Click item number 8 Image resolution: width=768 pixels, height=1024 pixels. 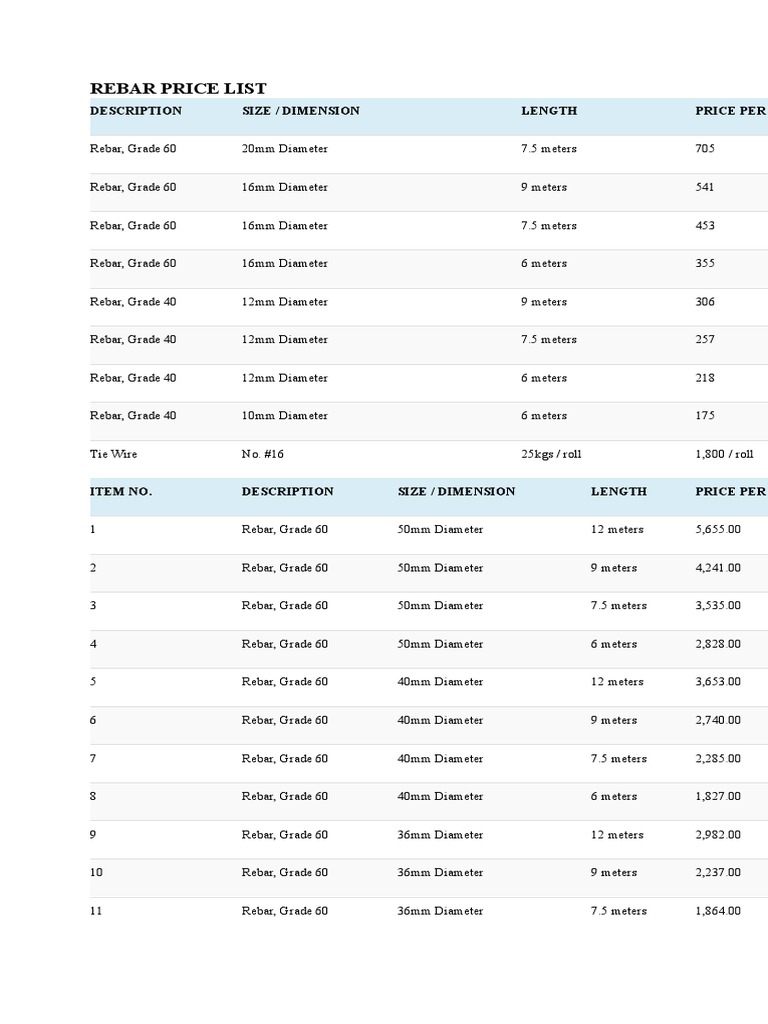pyautogui.click(x=93, y=796)
